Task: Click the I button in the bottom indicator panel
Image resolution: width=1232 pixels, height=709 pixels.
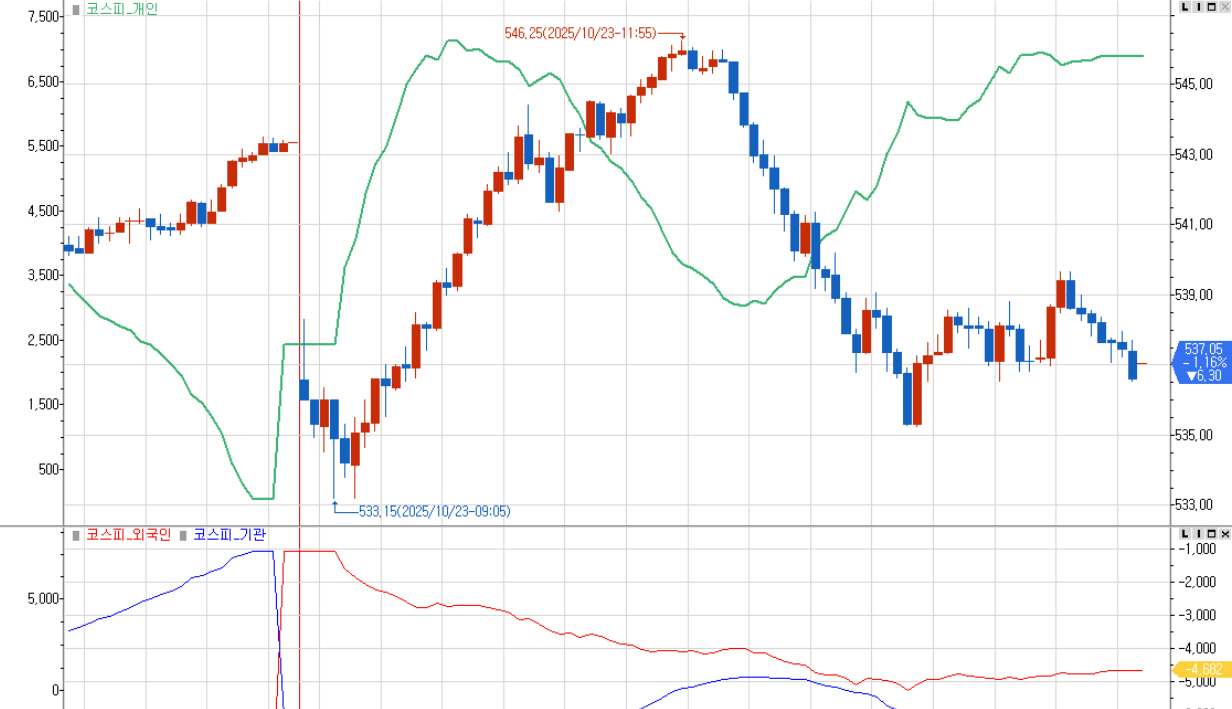Action: point(1199,535)
